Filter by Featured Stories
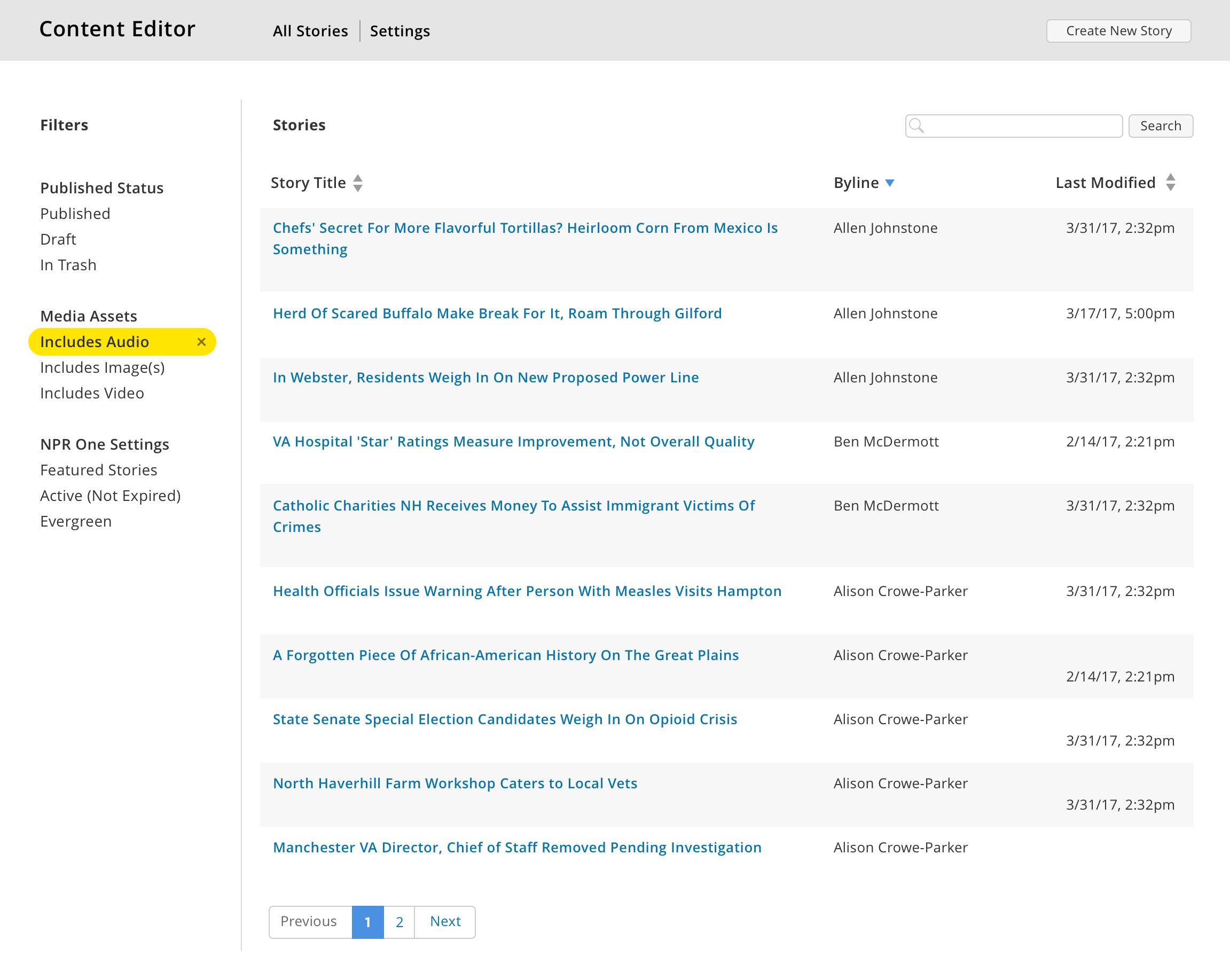Screen dimensions: 1230x980 click(99, 470)
